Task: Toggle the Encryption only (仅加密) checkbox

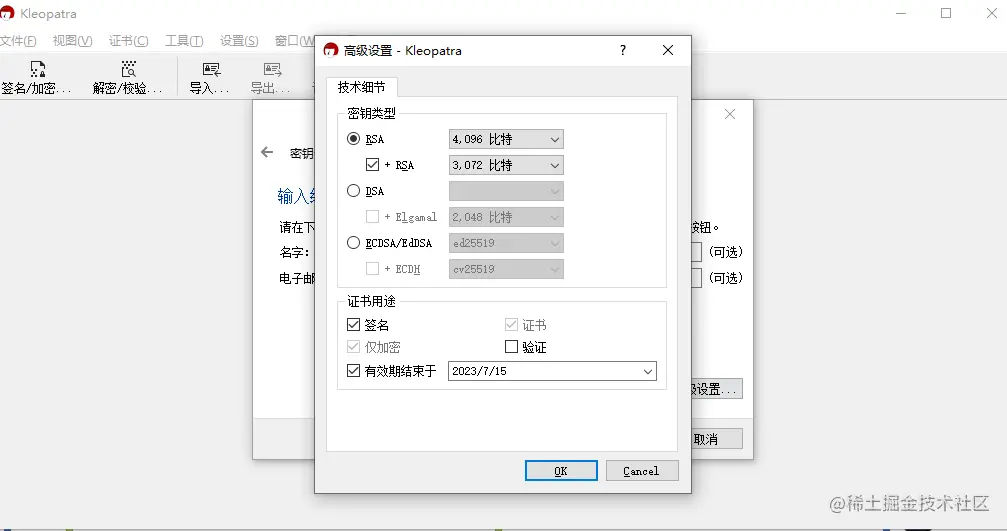Action: pyautogui.click(x=353, y=347)
